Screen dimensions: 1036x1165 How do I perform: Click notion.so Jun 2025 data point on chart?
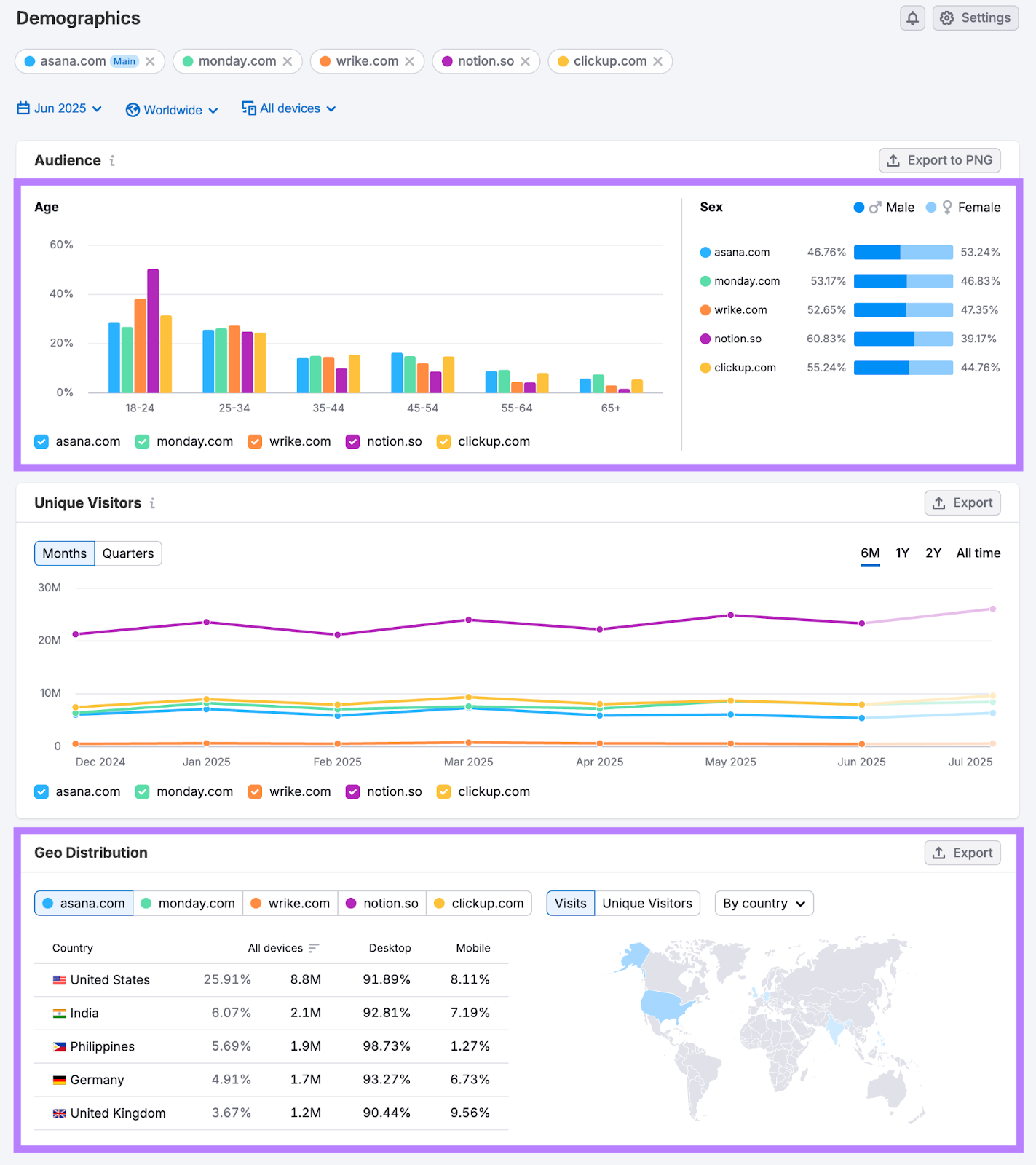point(861,623)
